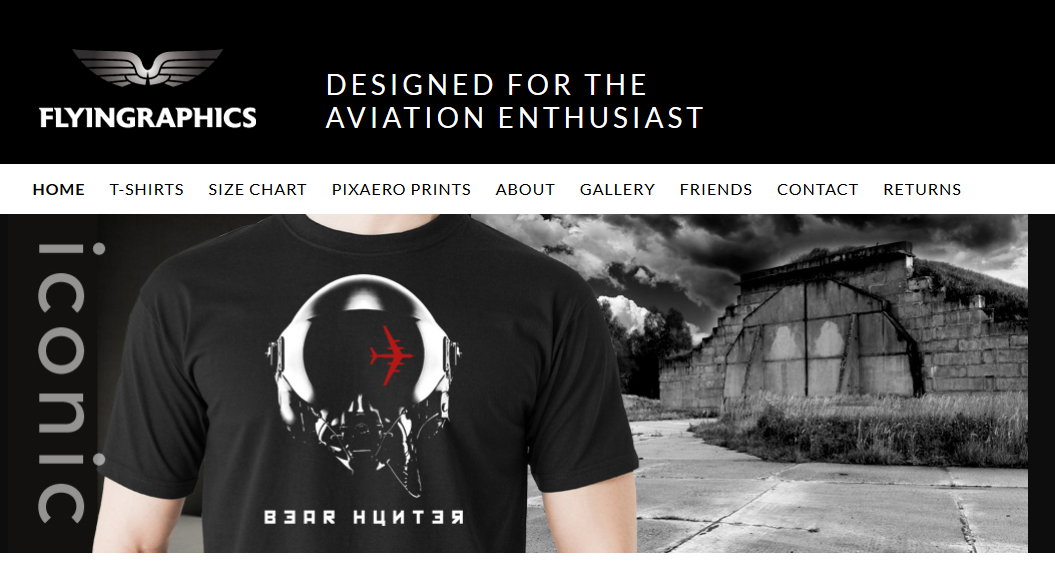Navigate to PIXAERO PRINTS

(x=401, y=190)
